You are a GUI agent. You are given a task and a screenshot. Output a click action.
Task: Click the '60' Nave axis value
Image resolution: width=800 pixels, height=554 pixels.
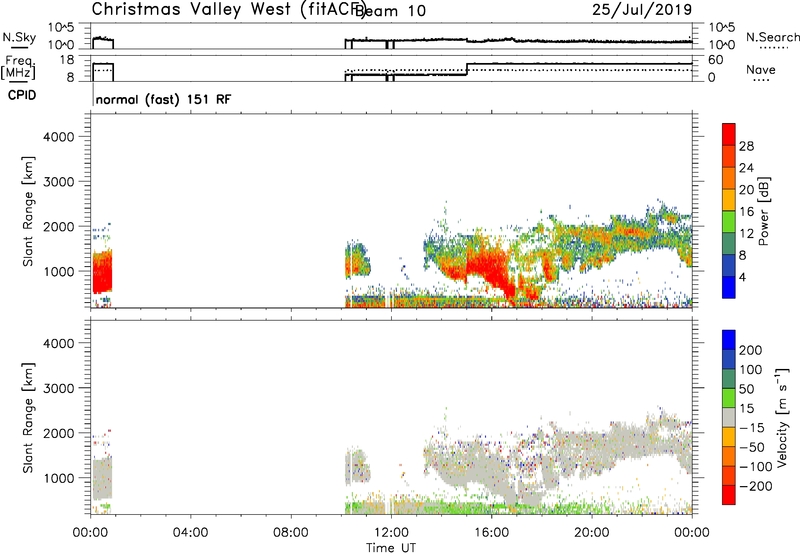[x=716, y=60]
